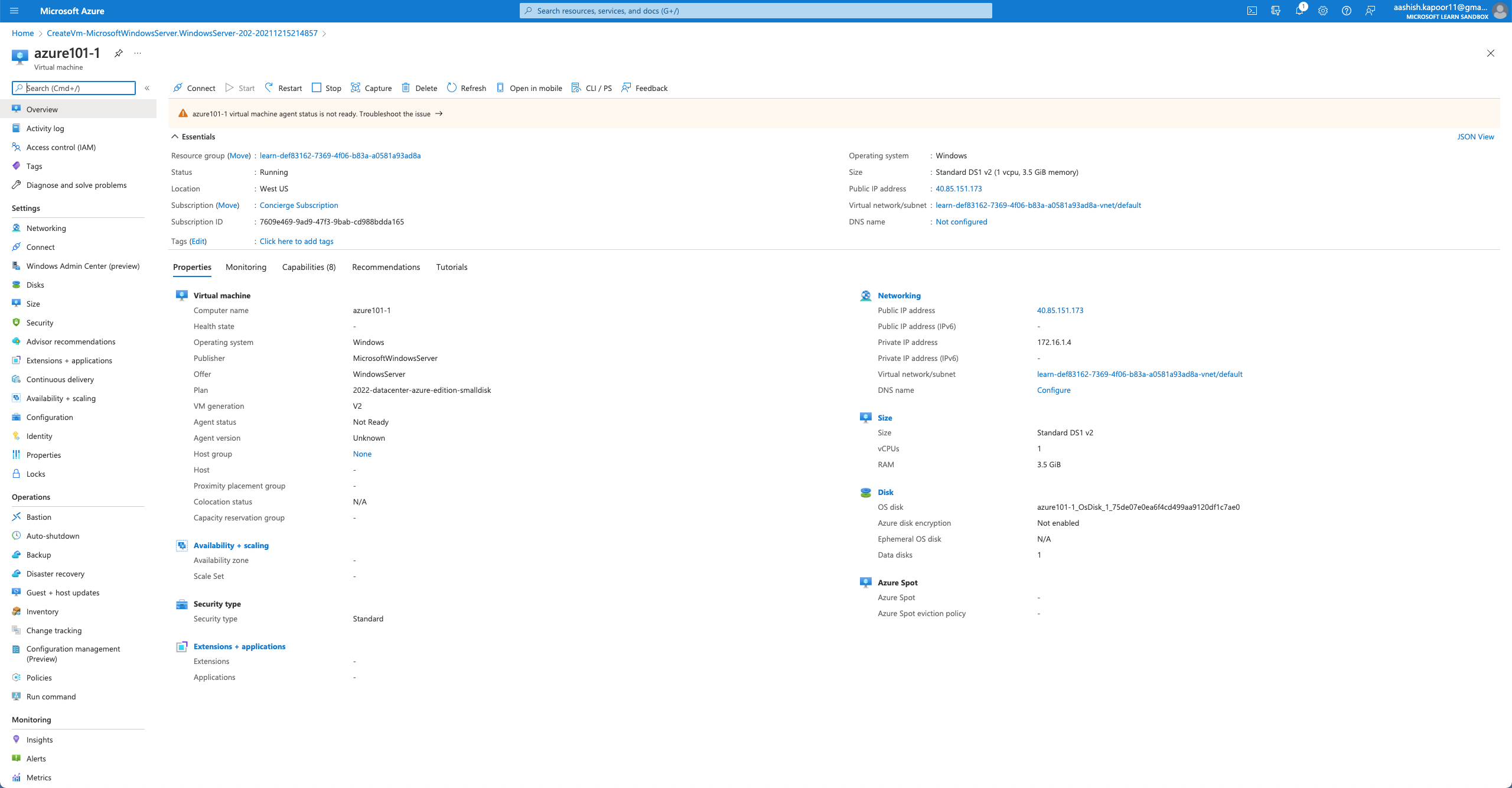
Task: Open the more options ellipsis
Action: pos(138,53)
